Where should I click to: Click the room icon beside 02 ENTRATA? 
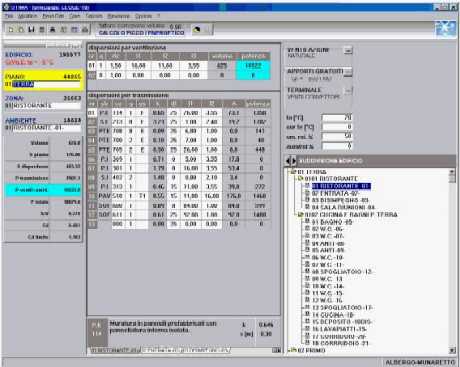[307, 193]
